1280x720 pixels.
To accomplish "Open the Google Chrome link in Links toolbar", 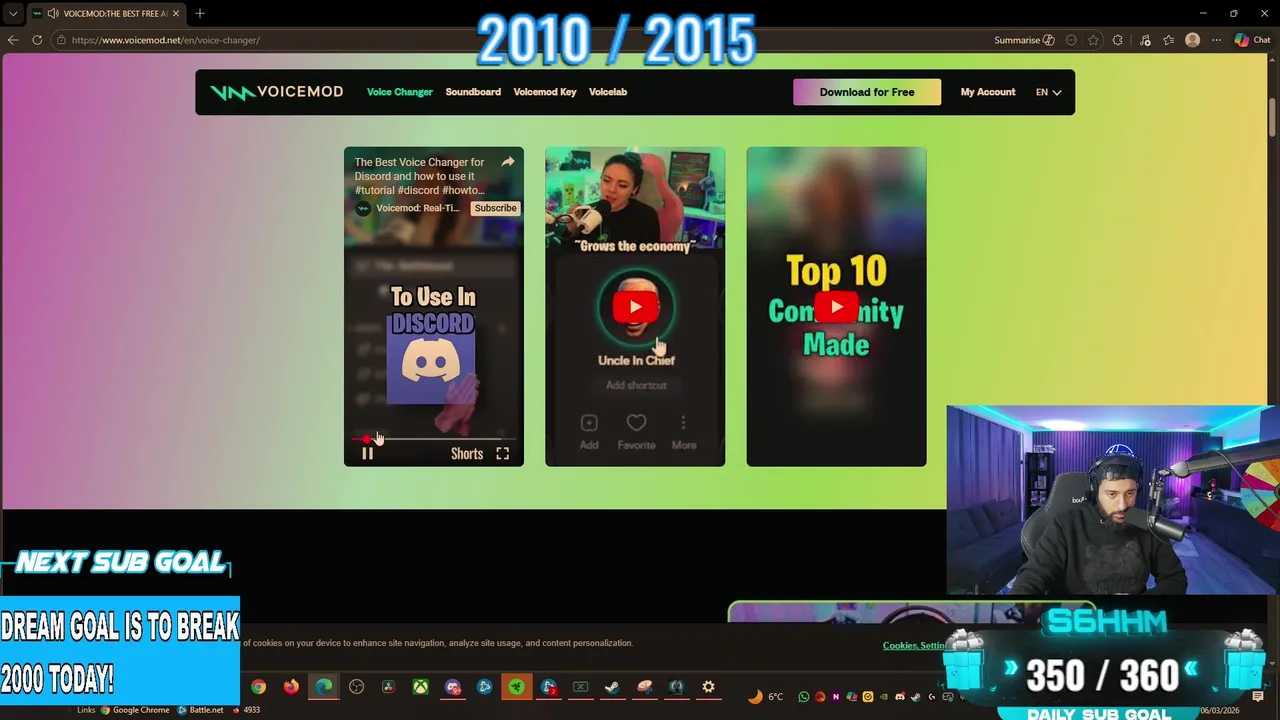I will tap(134, 710).
